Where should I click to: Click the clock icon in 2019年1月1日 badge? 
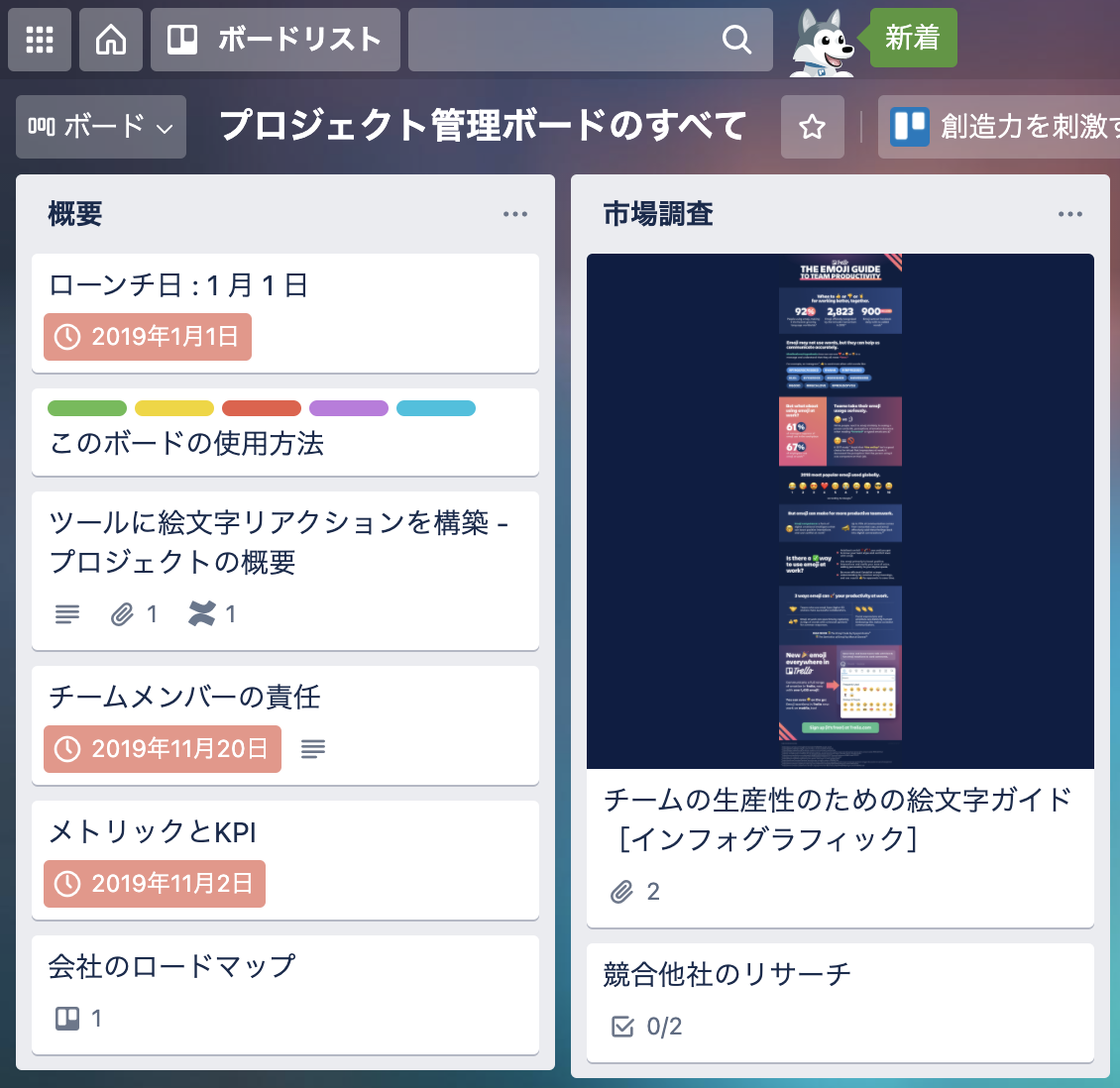[67, 337]
